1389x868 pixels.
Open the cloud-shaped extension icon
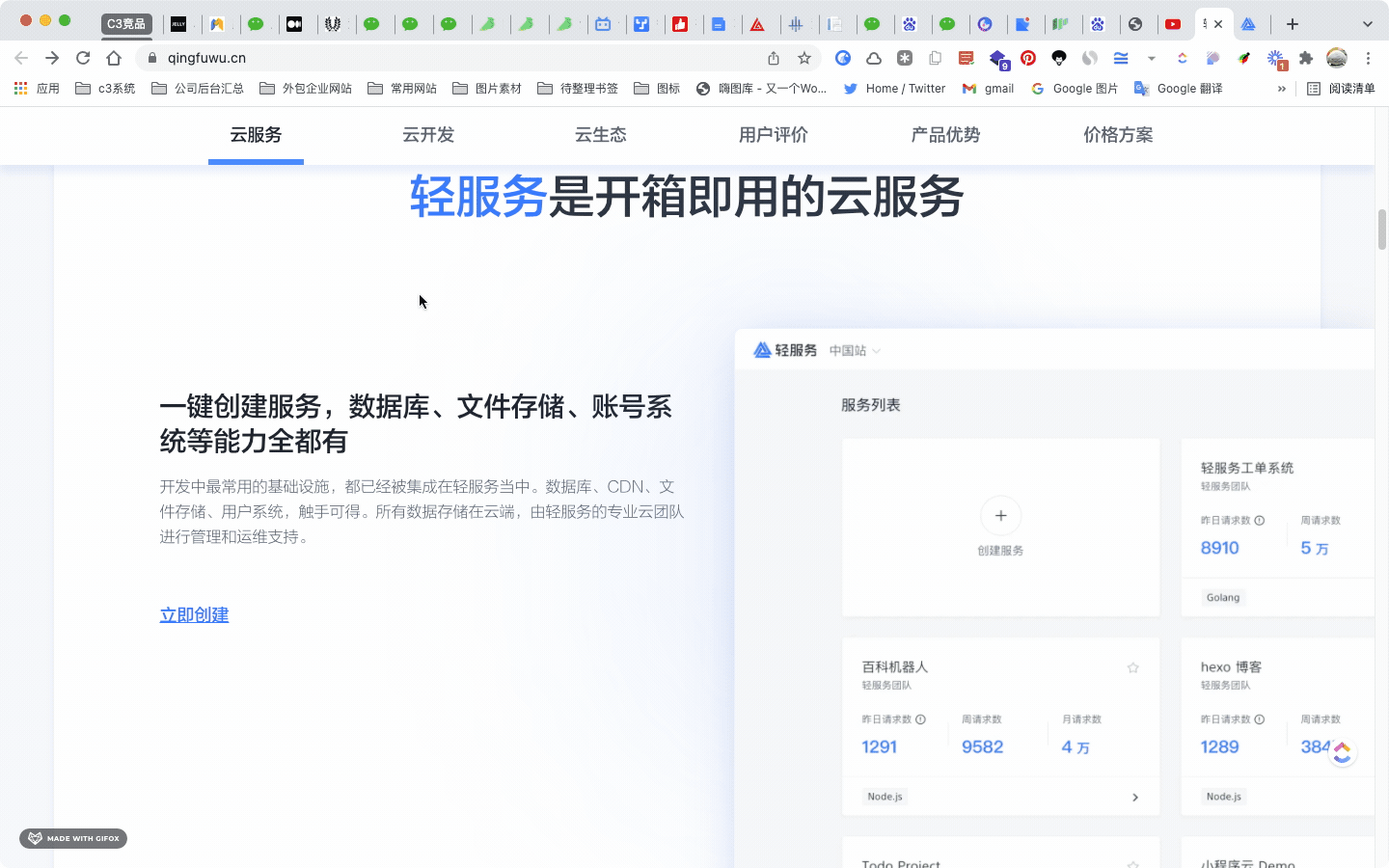click(874, 58)
